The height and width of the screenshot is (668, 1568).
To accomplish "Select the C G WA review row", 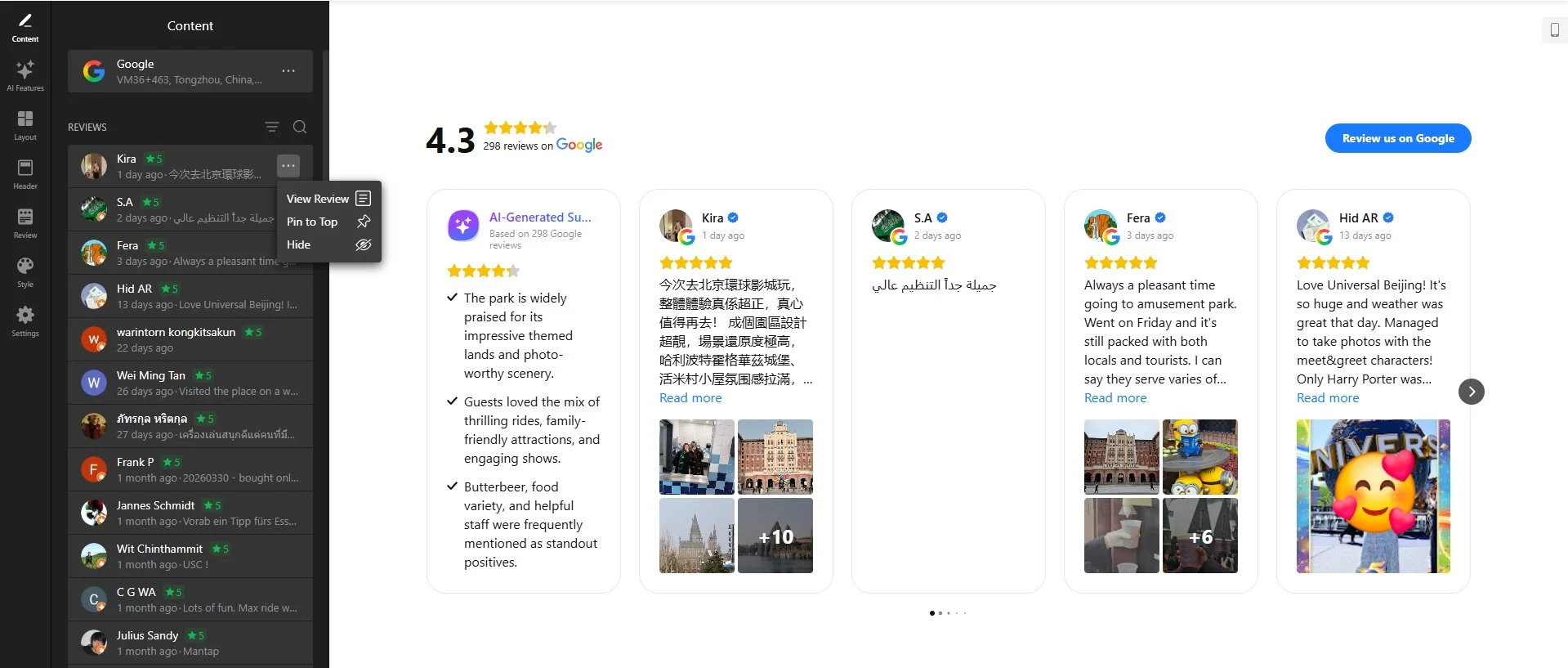I will 190,600.
